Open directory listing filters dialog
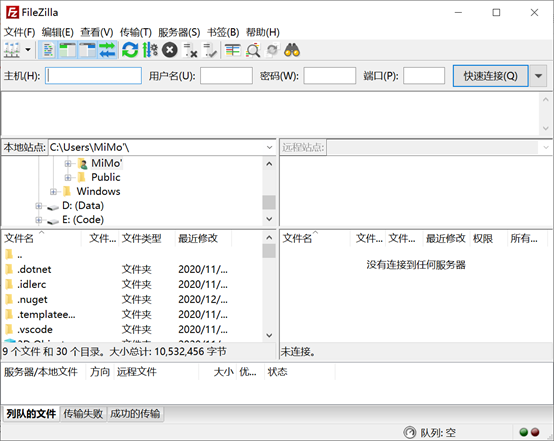This screenshot has width=554, height=441. (x=232, y=50)
